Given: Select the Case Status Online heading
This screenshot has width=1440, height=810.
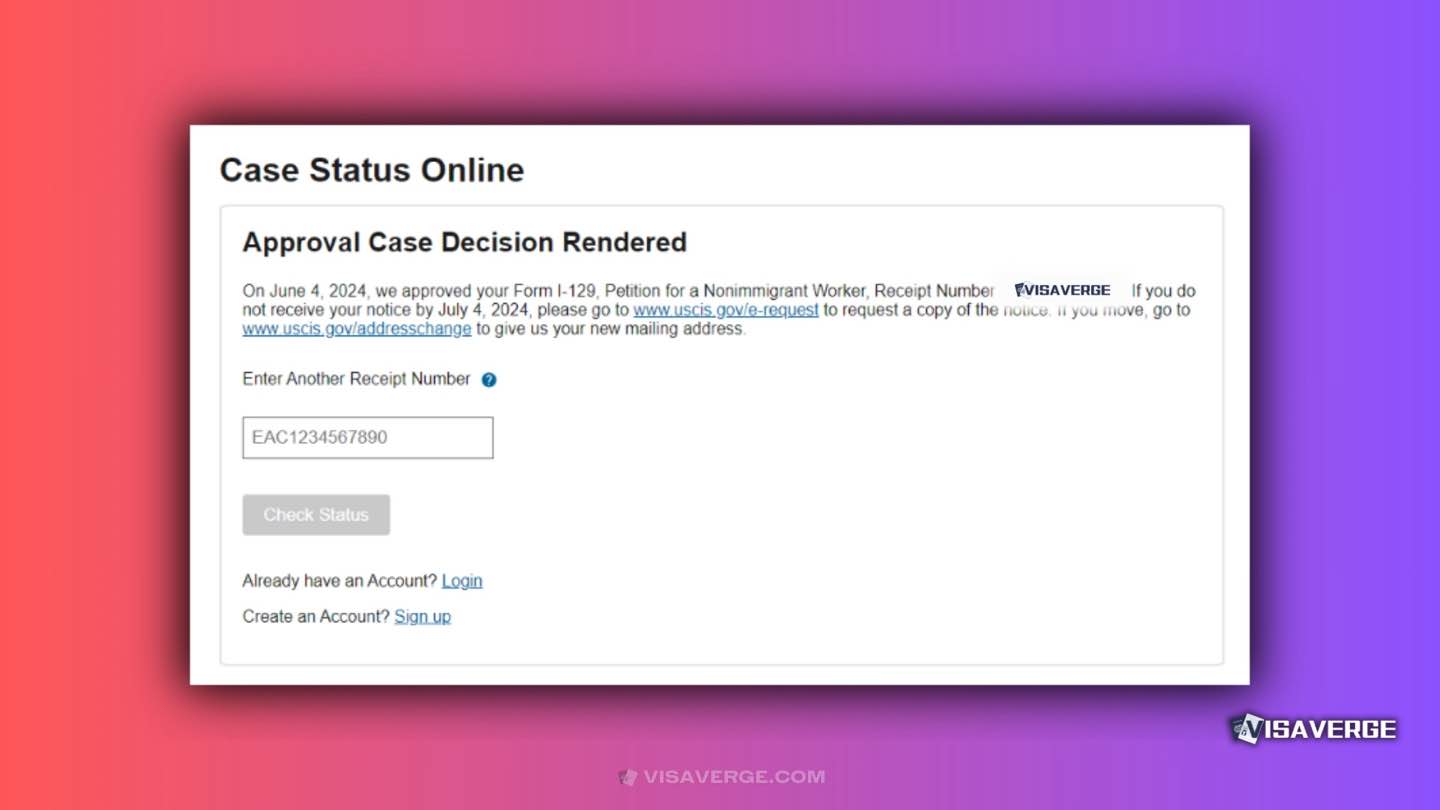Looking at the screenshot, I should tap(371, 170).
